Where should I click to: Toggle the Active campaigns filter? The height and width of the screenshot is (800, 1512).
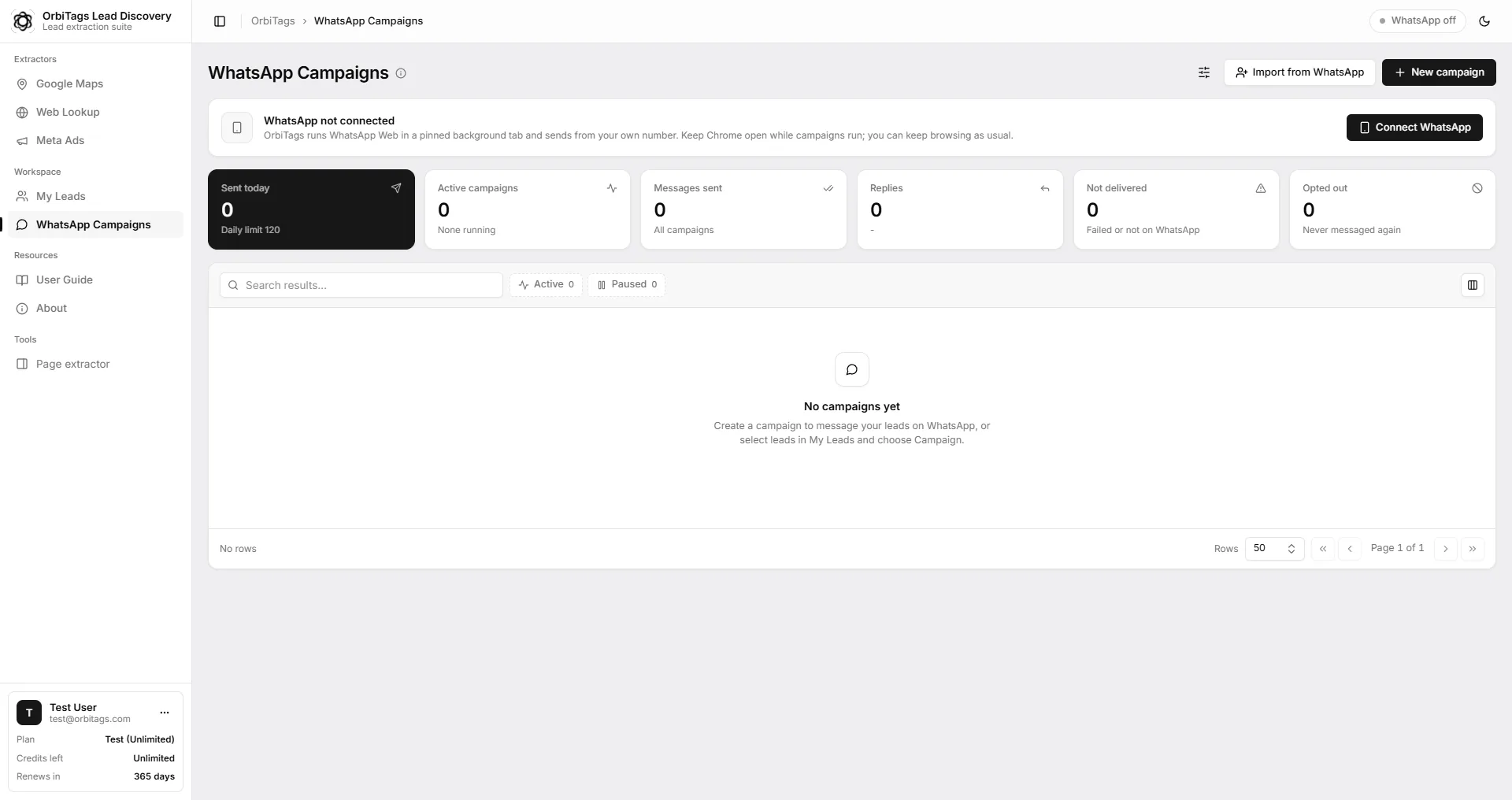(x=546, y=284)
